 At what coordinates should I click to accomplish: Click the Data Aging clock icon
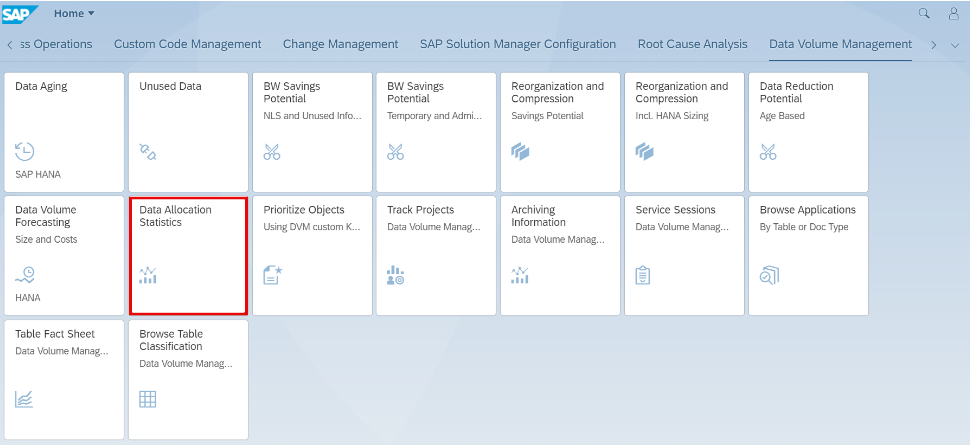pos(25,152)
